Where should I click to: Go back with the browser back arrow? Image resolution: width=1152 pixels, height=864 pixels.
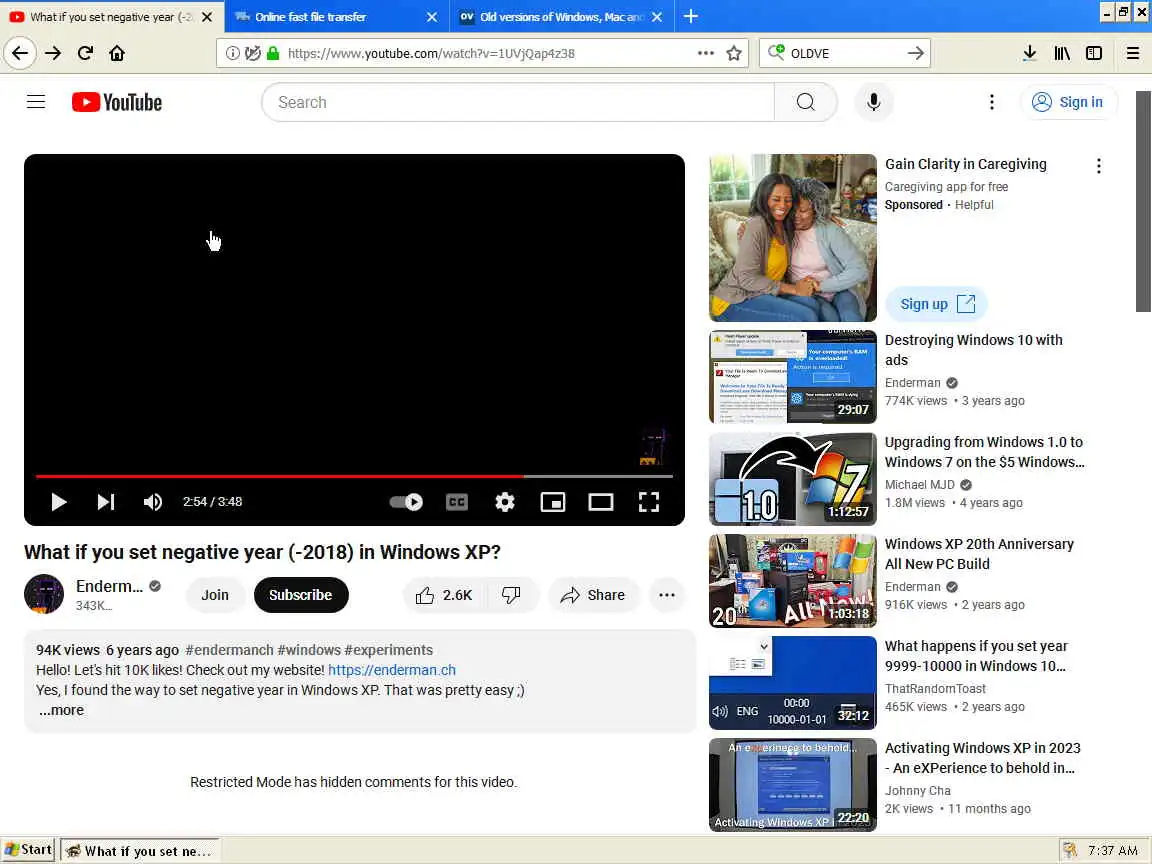point(20,53)
